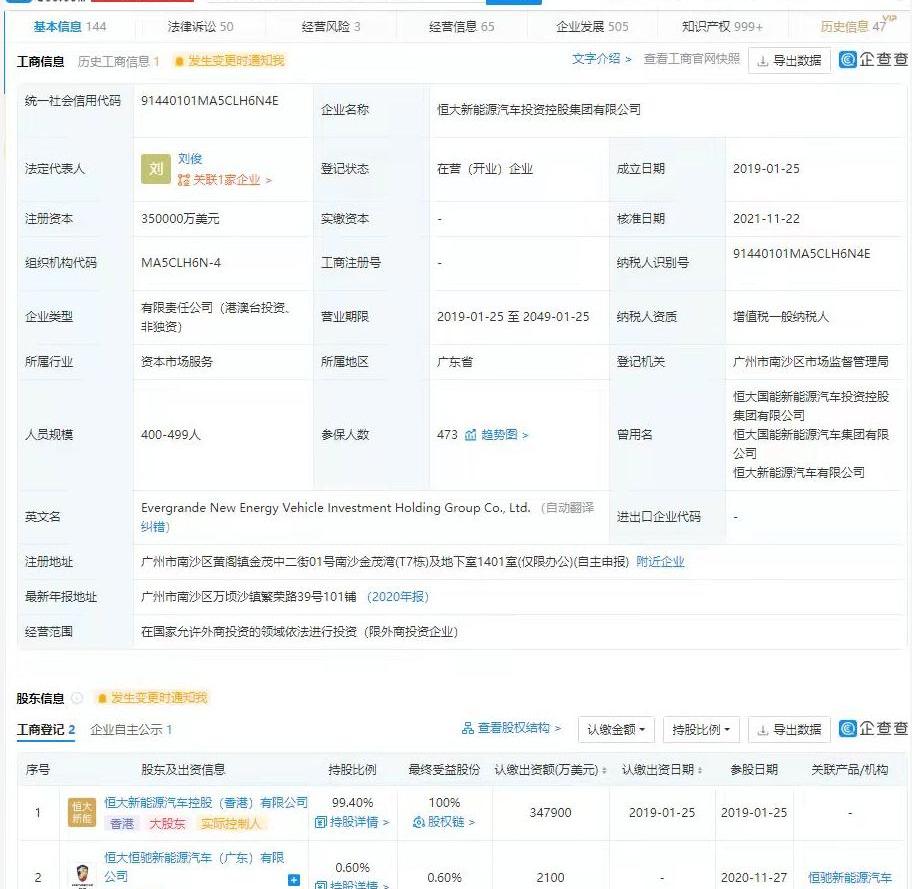Open 知识产权 999+ tab

(722, 26)
